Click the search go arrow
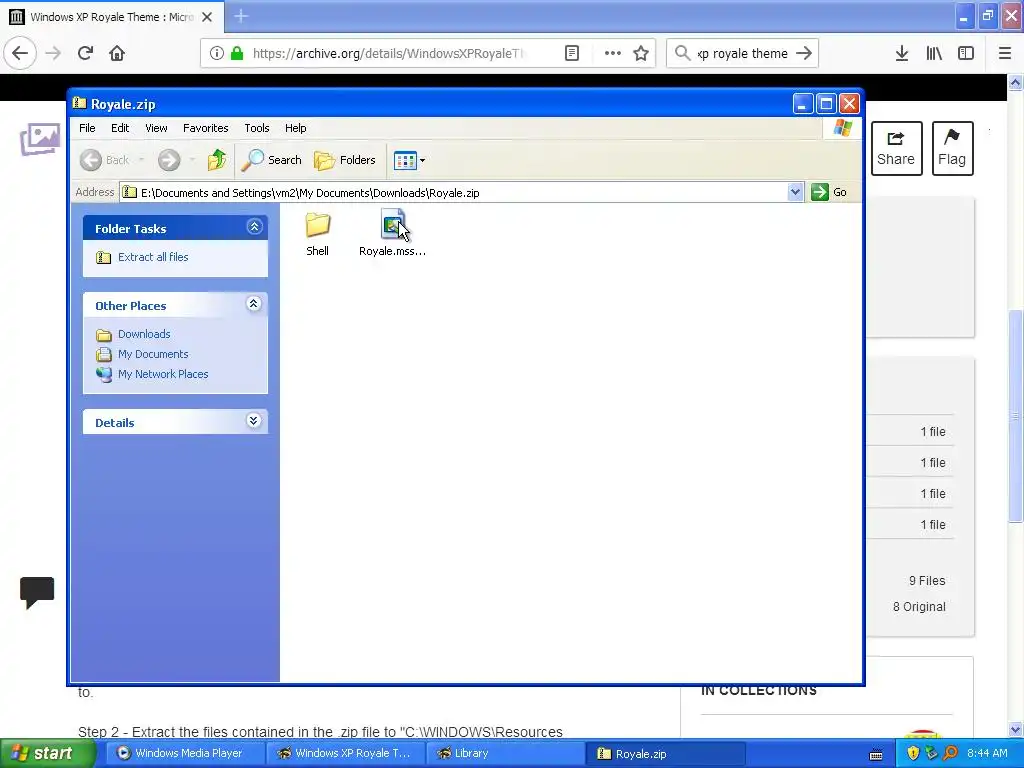Image resolution: width=1024 pixels, height=768 pixels. 805,54
